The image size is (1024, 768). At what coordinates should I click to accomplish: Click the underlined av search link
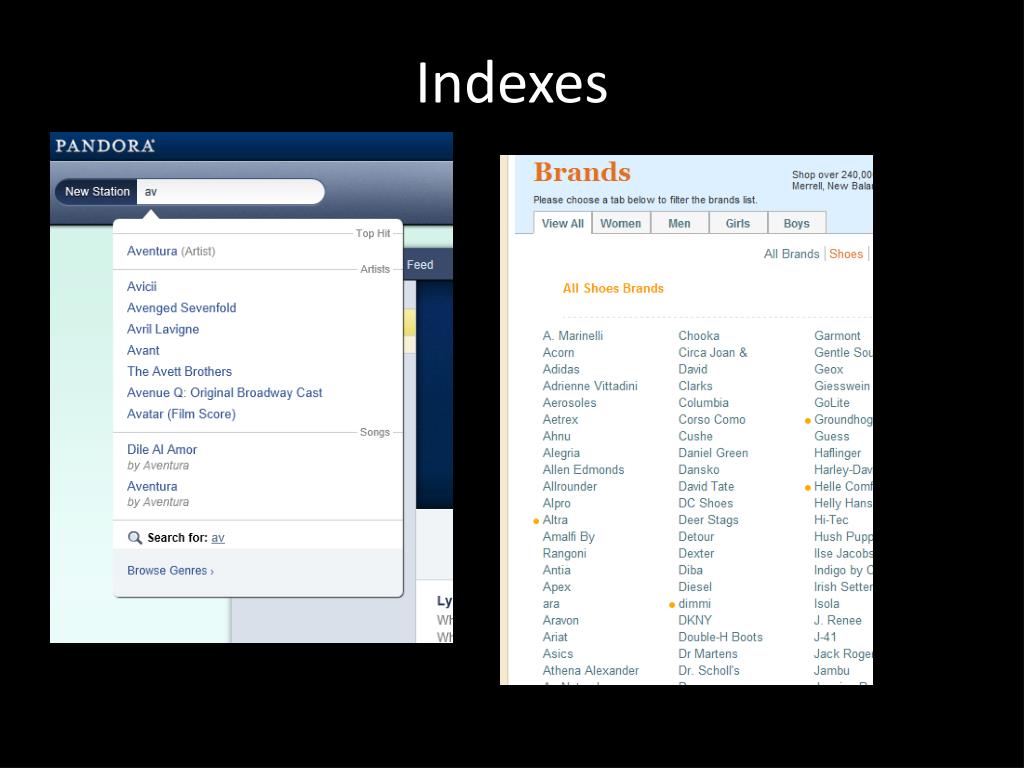point(218,537)
